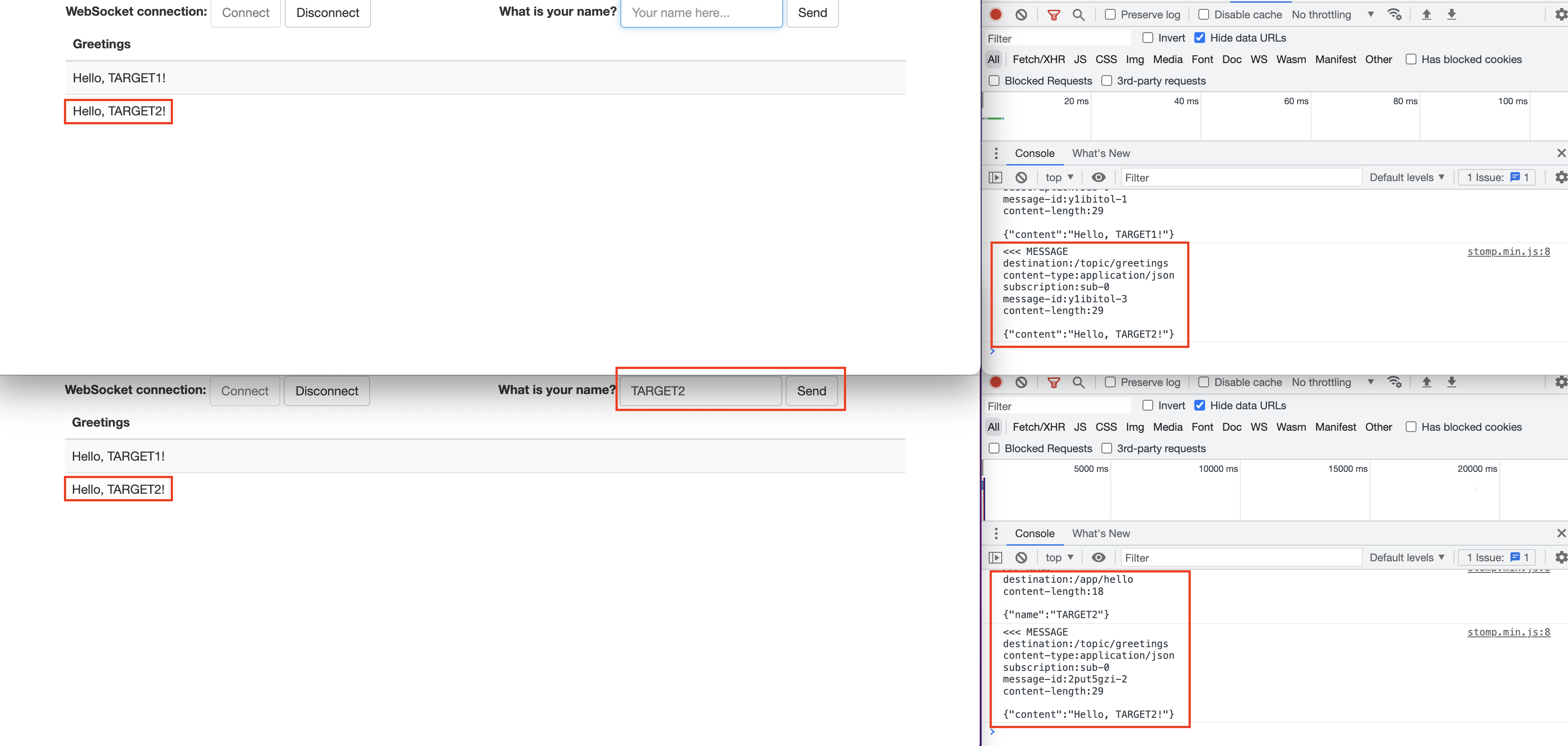The image size is (1568, 746).
Task: Open No throttling dropdown in upper DevTools
Action: 1332,14
